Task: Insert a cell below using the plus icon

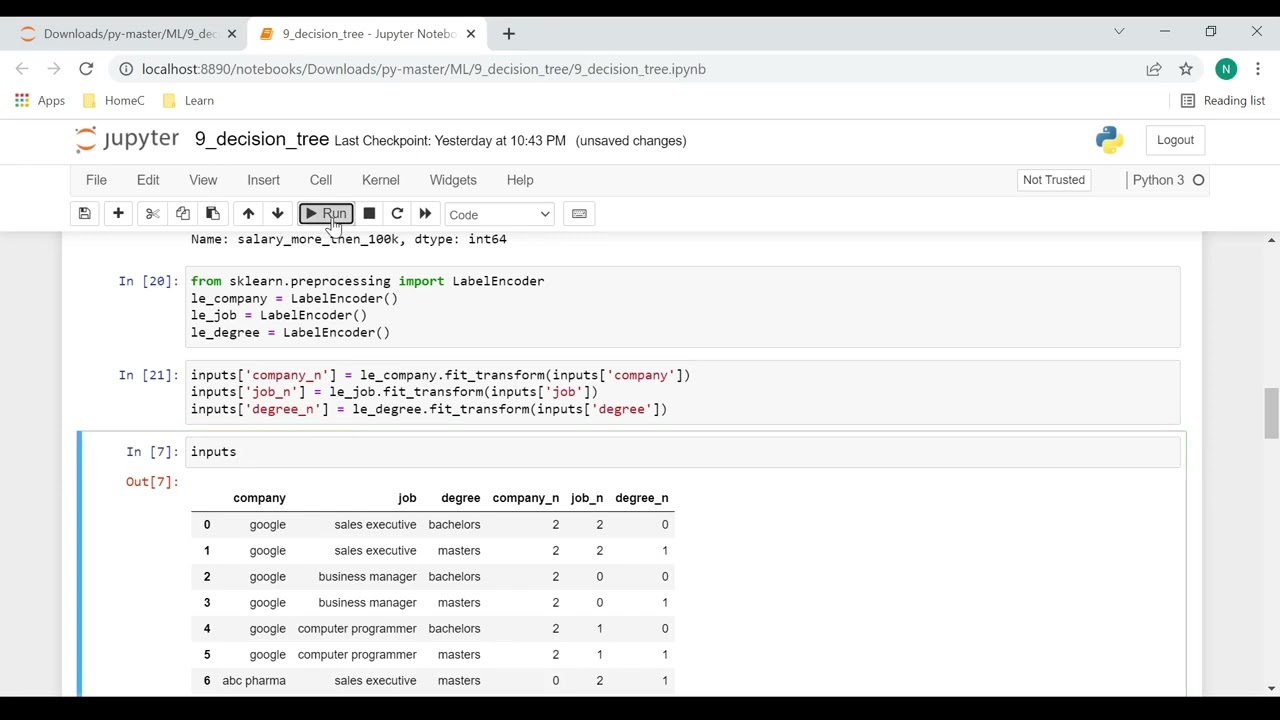Action: click(118, 214)
